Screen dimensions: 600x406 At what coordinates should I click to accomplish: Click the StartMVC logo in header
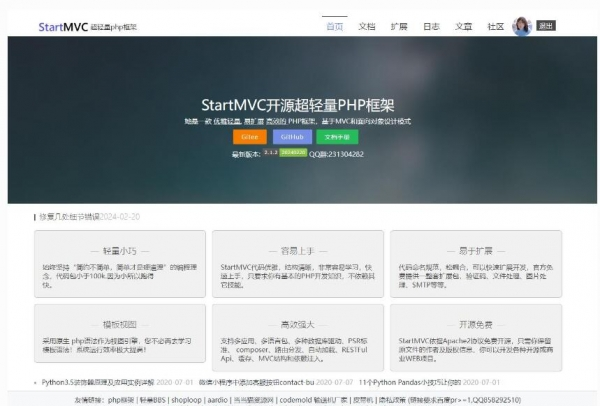[63, 27]
